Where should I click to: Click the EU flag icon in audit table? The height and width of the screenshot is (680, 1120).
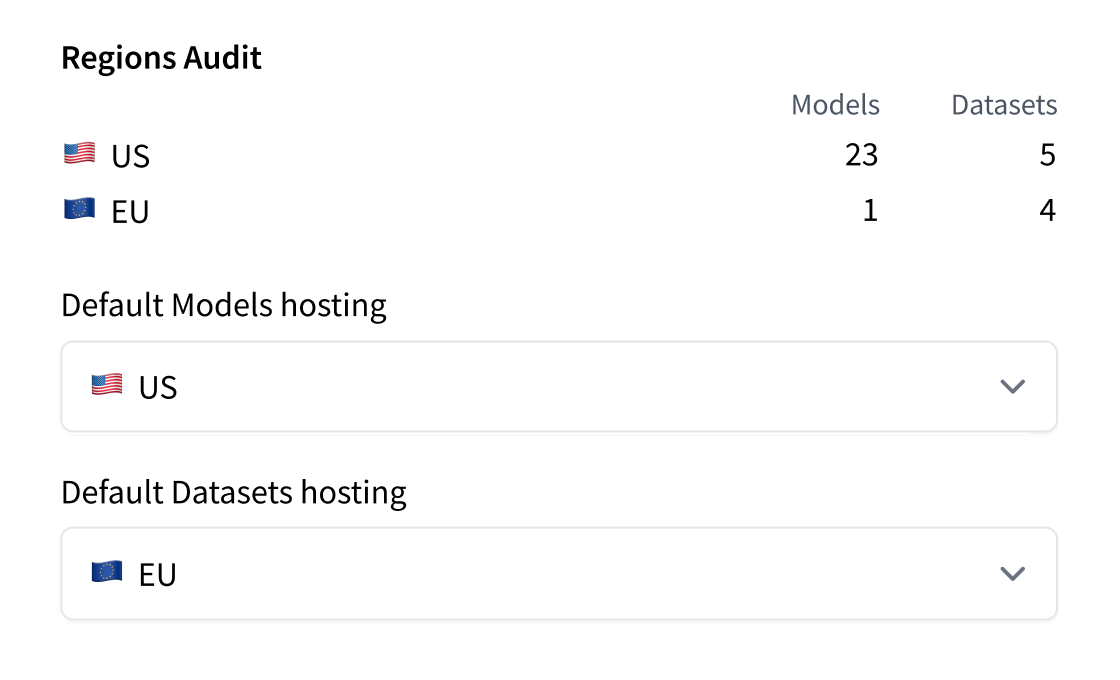point(79,210)
